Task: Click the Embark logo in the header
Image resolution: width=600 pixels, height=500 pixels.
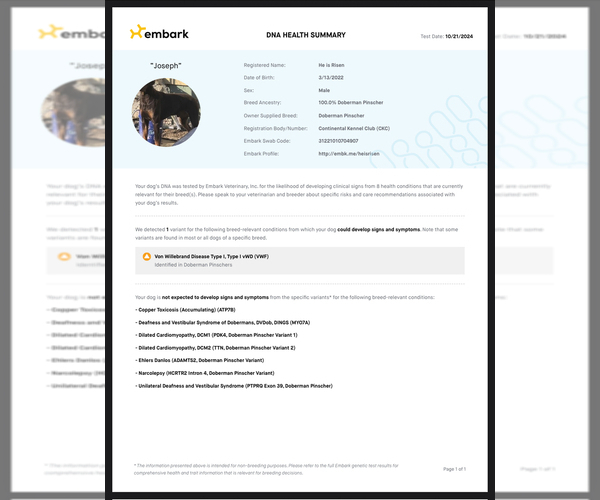Action: pos(159,34)
